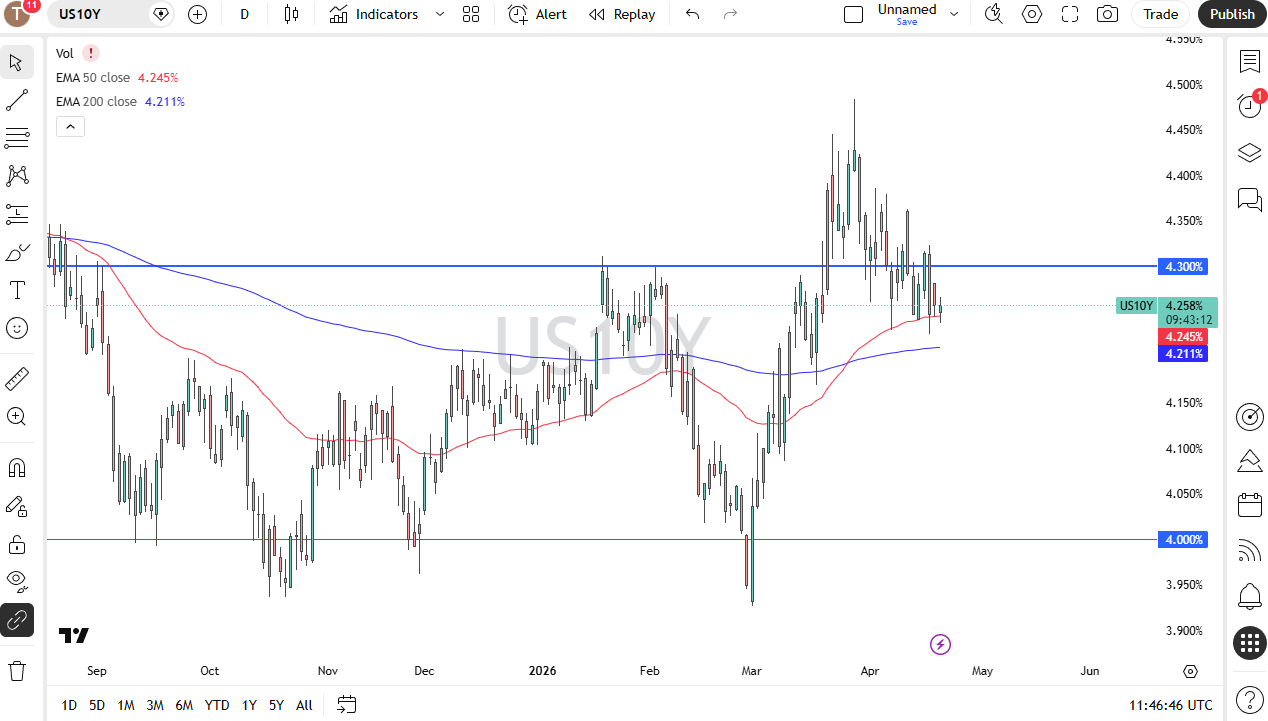The width and height of the screenshot is (1268, 721).
Task: Open the Fibonacci retracement tools
Action: (x=17, y=138)
